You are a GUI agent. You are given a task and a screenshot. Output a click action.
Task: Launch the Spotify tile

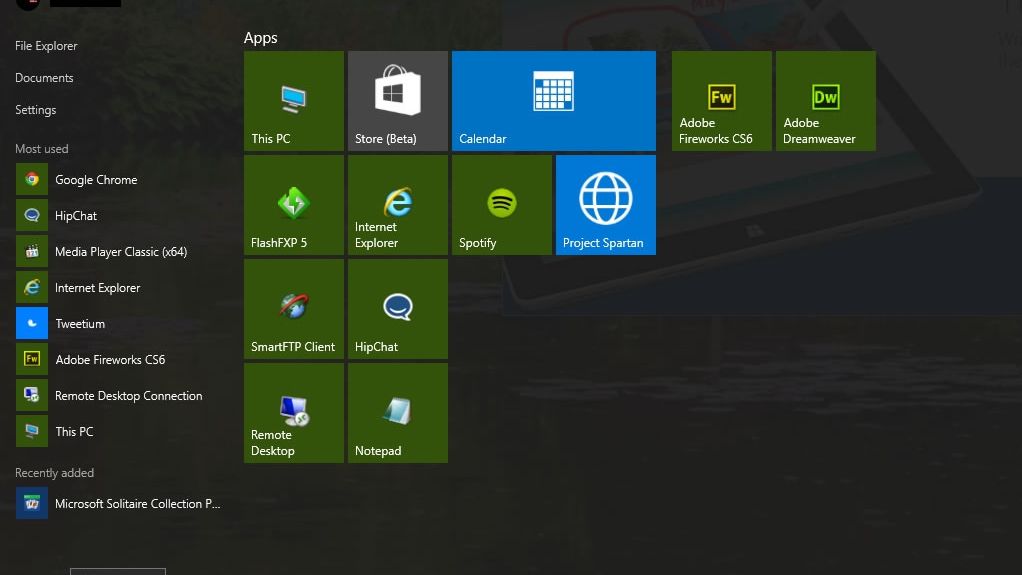point(502,205)
